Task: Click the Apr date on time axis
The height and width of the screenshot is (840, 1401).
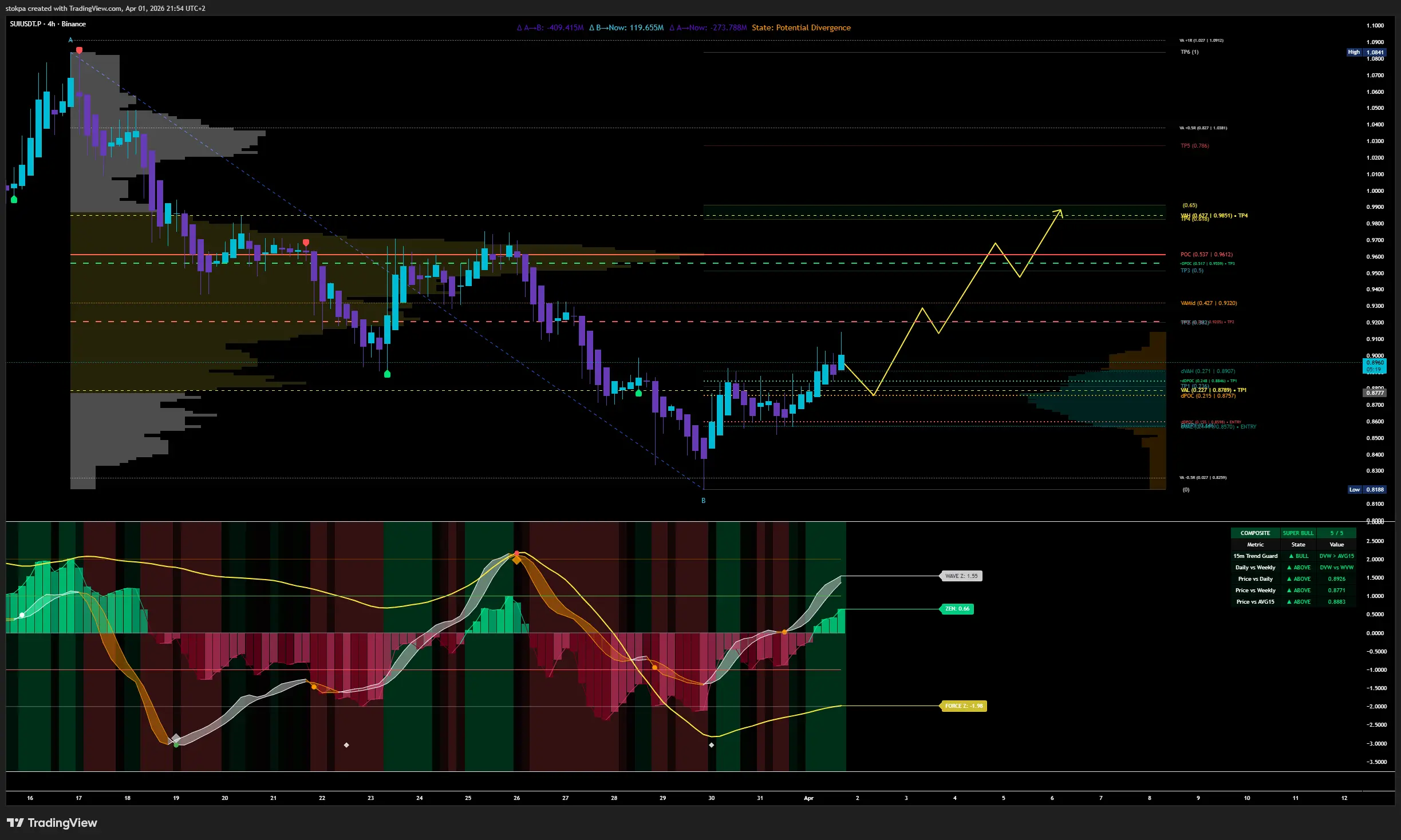Action: 808,798
